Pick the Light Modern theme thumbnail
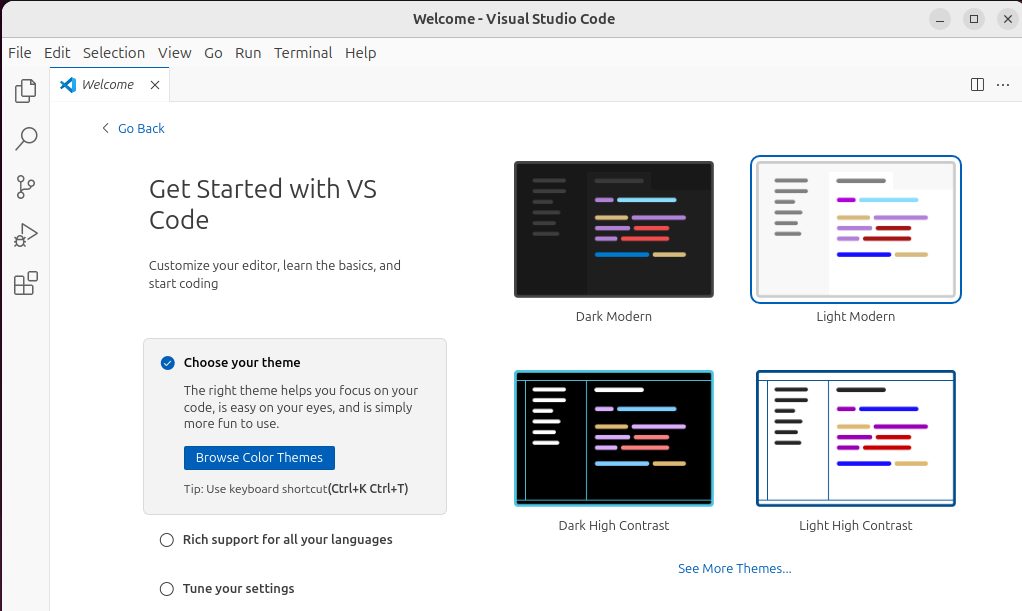Viewport: 1022px width, 611px height. pos(856,230)
